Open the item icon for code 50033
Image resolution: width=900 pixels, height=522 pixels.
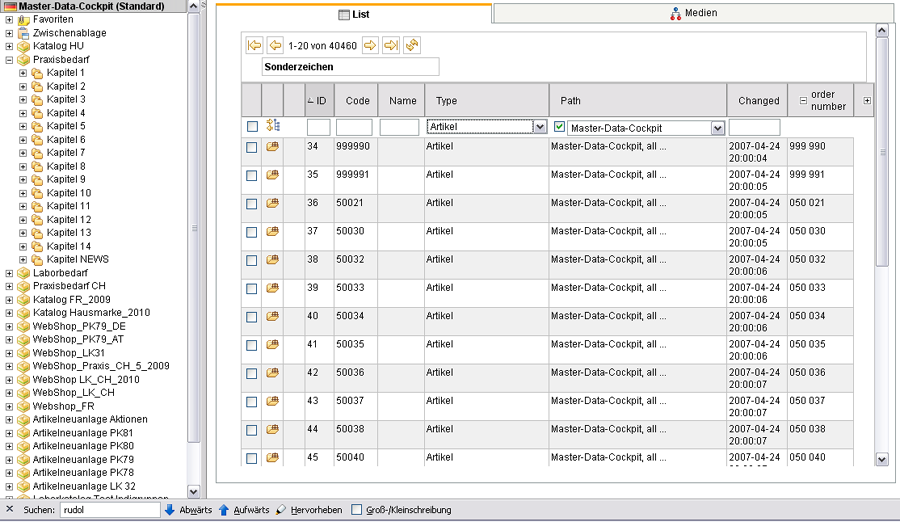click(x=272, y=287)
